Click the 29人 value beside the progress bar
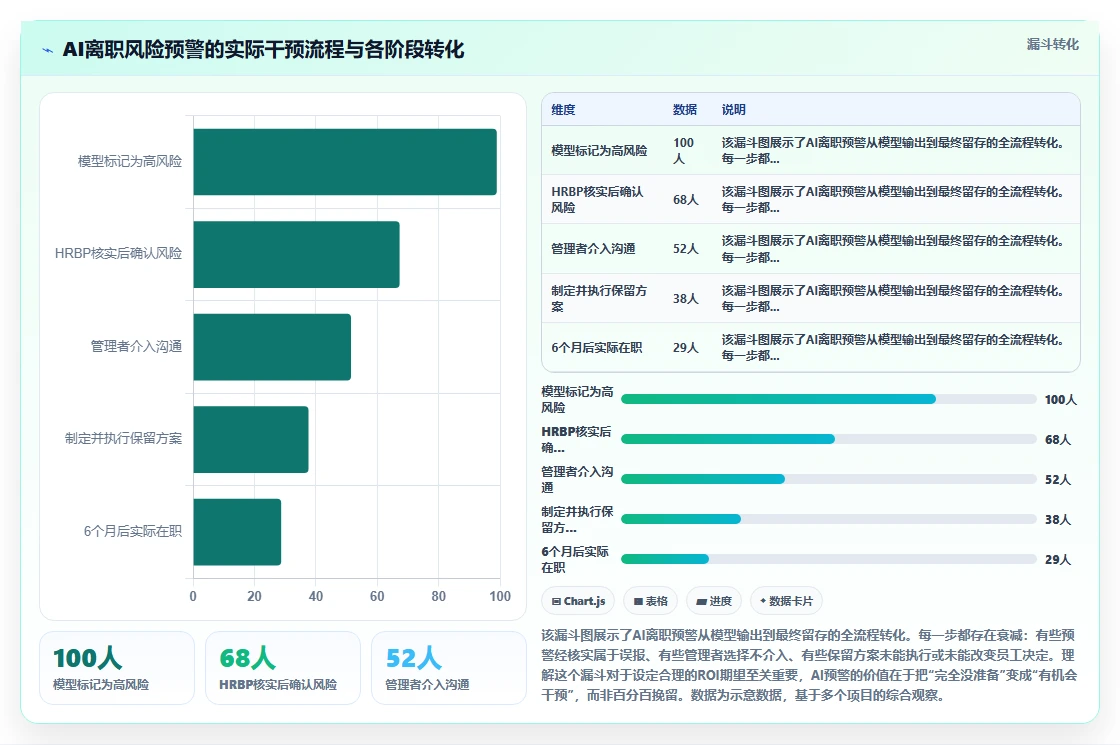 tap(1057, 560)
